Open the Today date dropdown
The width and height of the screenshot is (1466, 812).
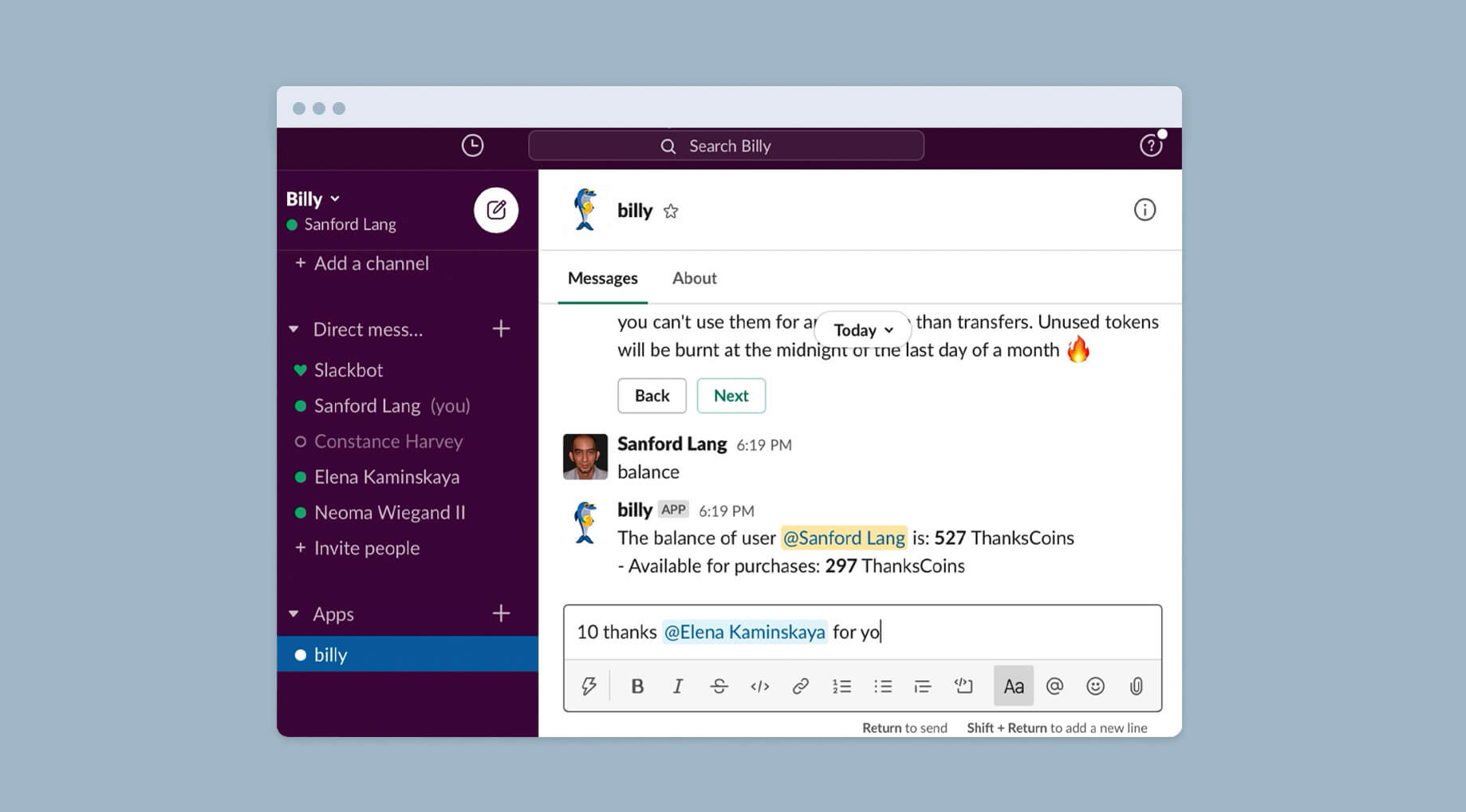(863, 330)
